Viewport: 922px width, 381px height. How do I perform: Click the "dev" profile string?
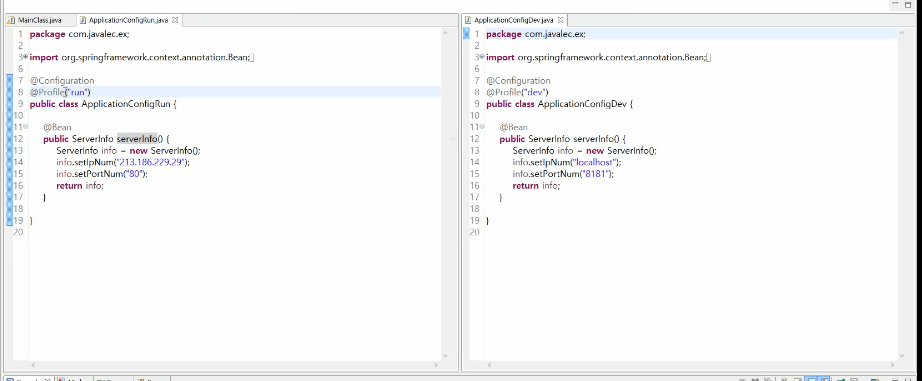pos(535,92)
